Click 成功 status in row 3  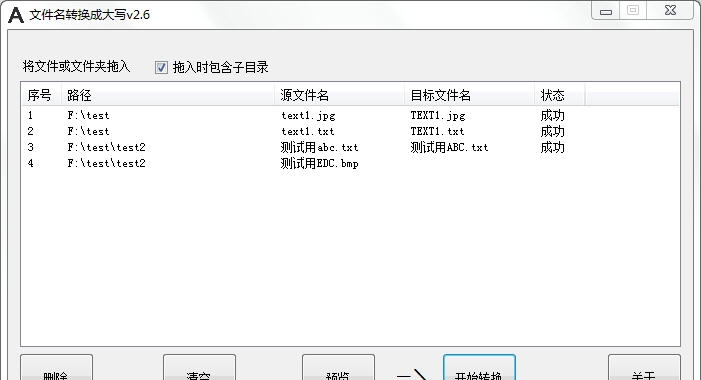click(x=553, y=148)
